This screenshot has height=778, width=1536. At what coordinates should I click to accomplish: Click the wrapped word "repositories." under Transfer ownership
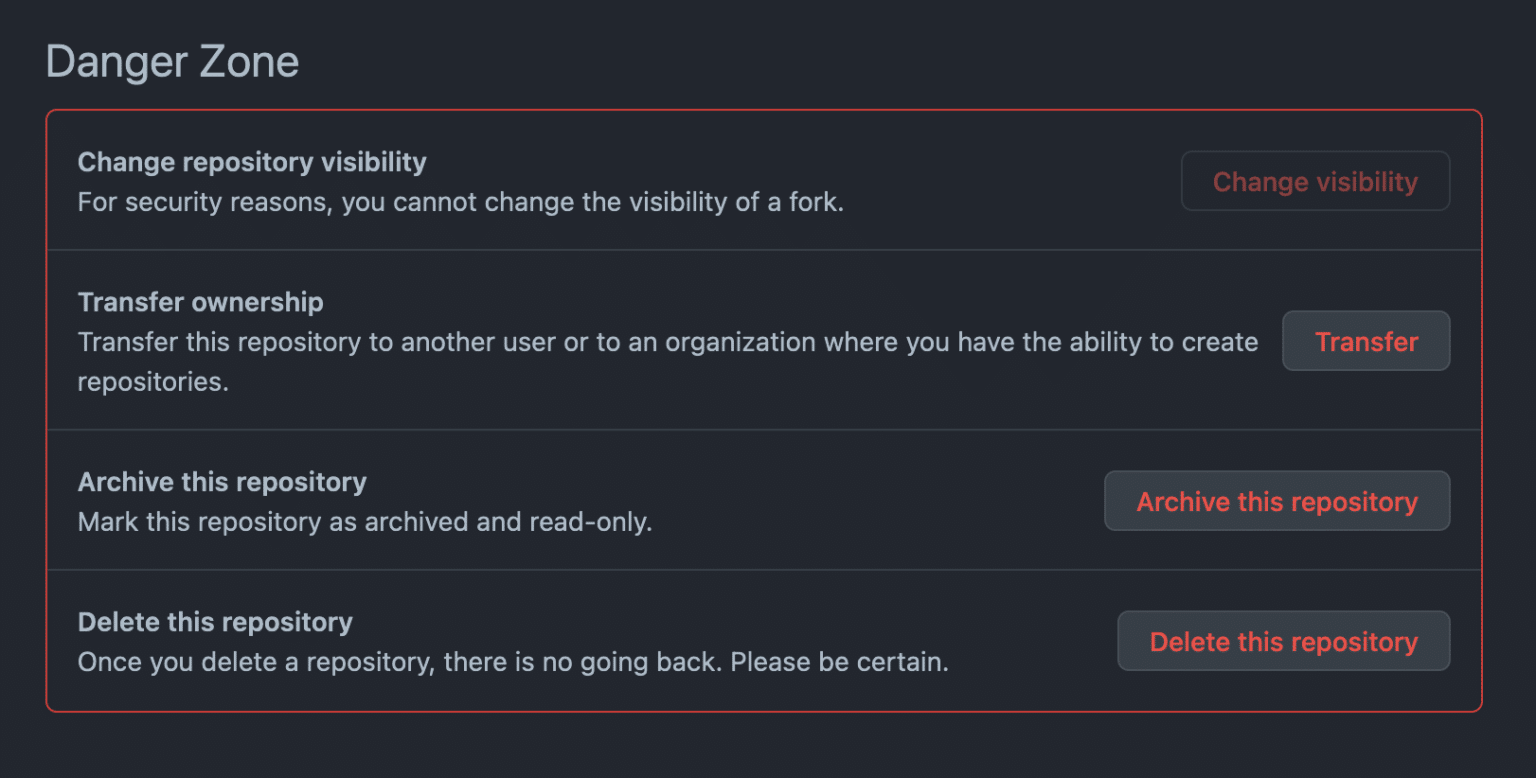(x=153, y=383)
